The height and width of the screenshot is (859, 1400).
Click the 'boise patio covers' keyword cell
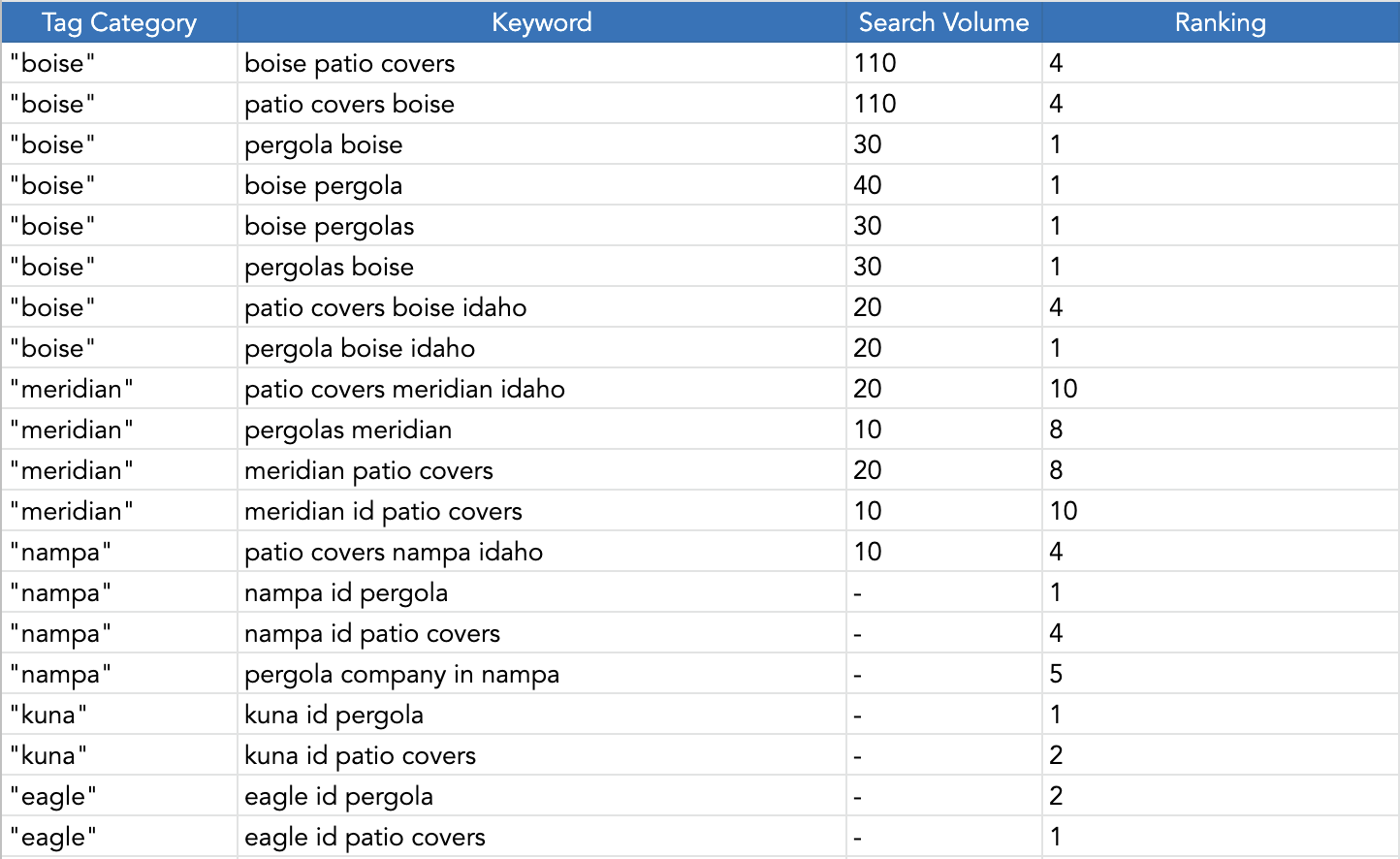point(542,63)
